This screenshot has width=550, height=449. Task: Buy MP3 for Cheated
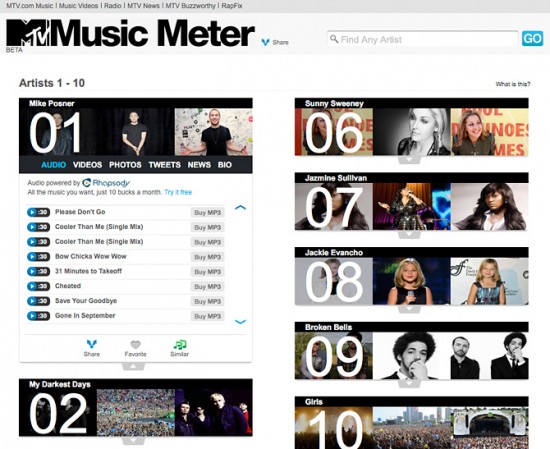[208, 287]
